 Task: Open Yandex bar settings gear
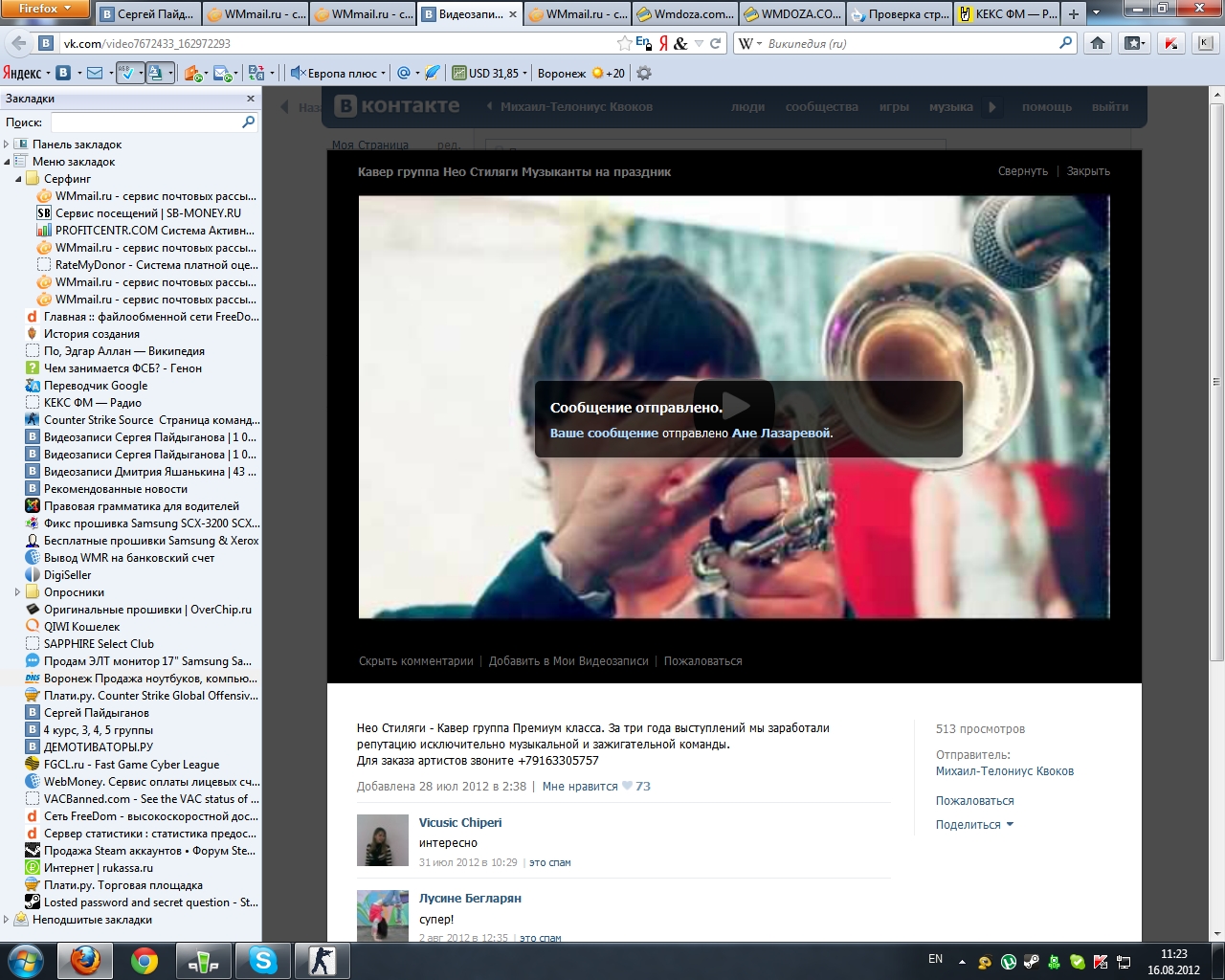point(644,73)
